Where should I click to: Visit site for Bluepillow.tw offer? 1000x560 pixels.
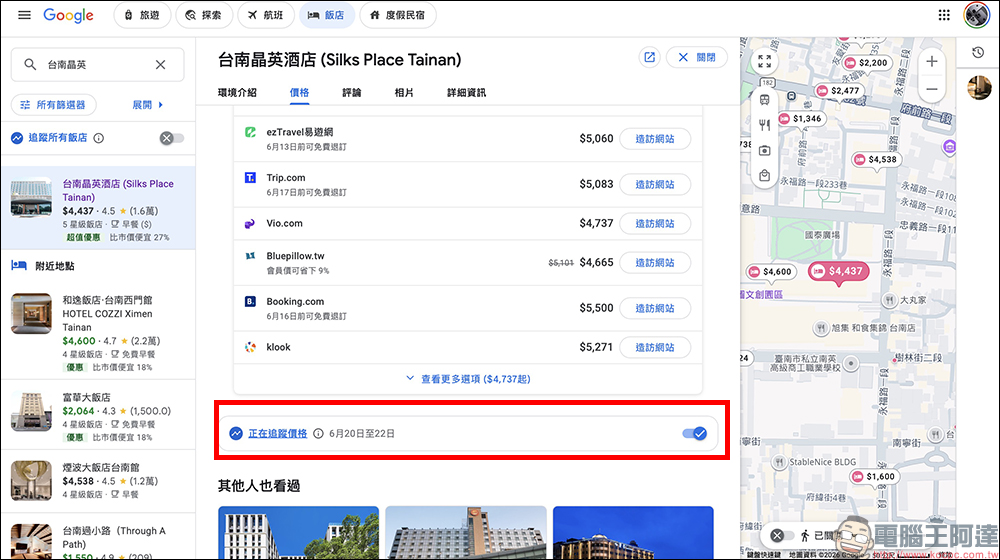[655, 263]
